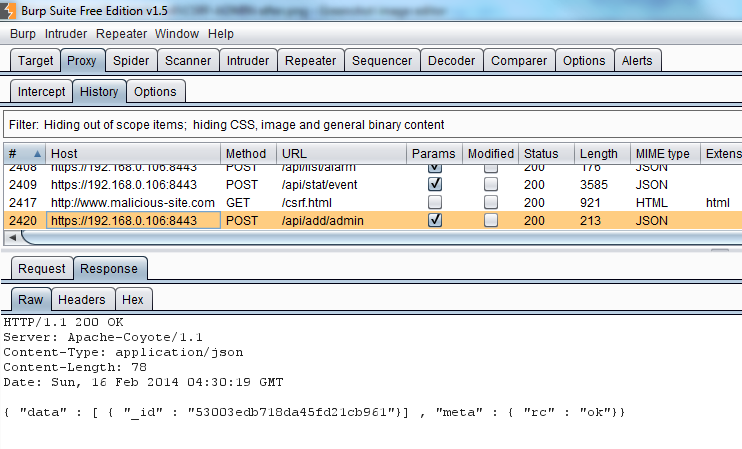Screen dimensions: 742x449
Task: Sort history by Length column
Action: [x=602, y=154]
